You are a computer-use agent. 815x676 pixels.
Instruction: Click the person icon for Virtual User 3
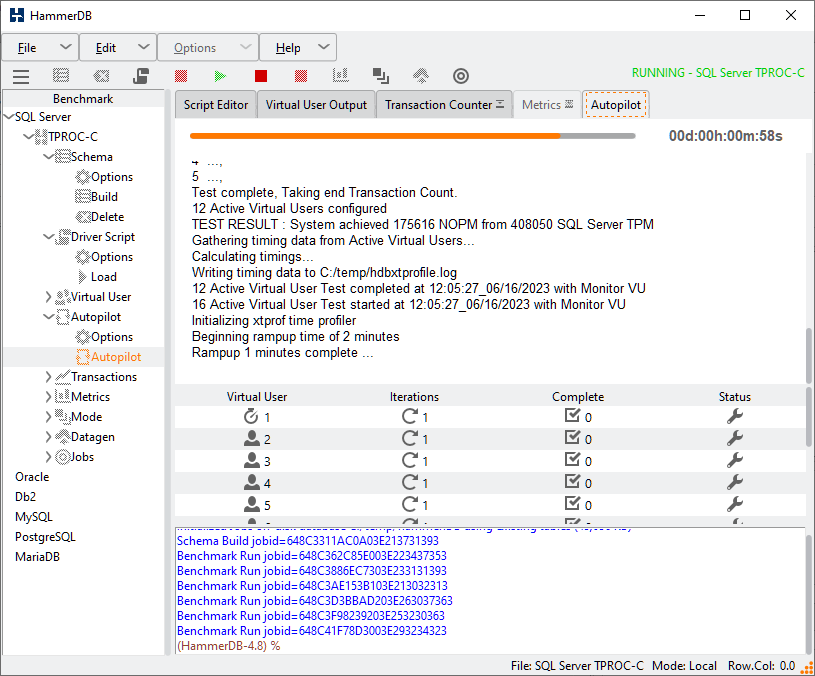click(x=252, y=460)
